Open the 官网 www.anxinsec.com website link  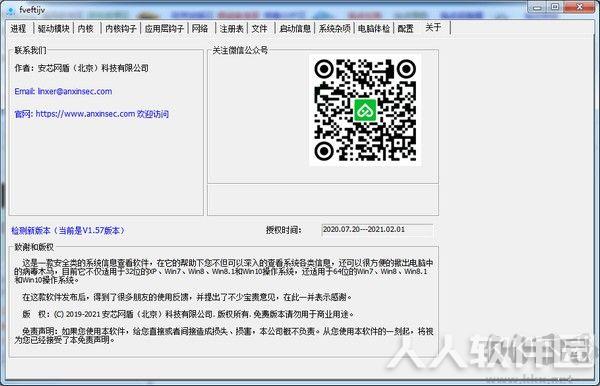[91, 114]
